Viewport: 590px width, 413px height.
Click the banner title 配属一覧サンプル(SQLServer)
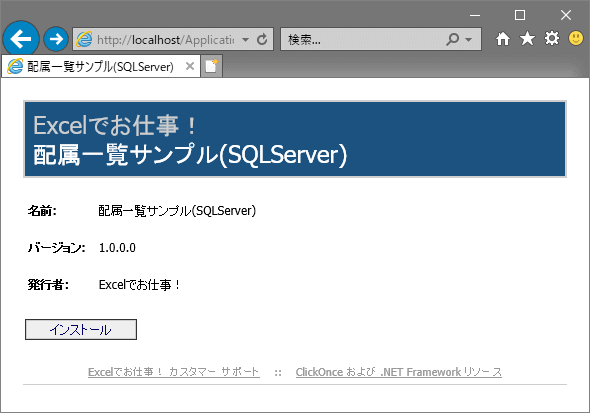click(190, 154)
